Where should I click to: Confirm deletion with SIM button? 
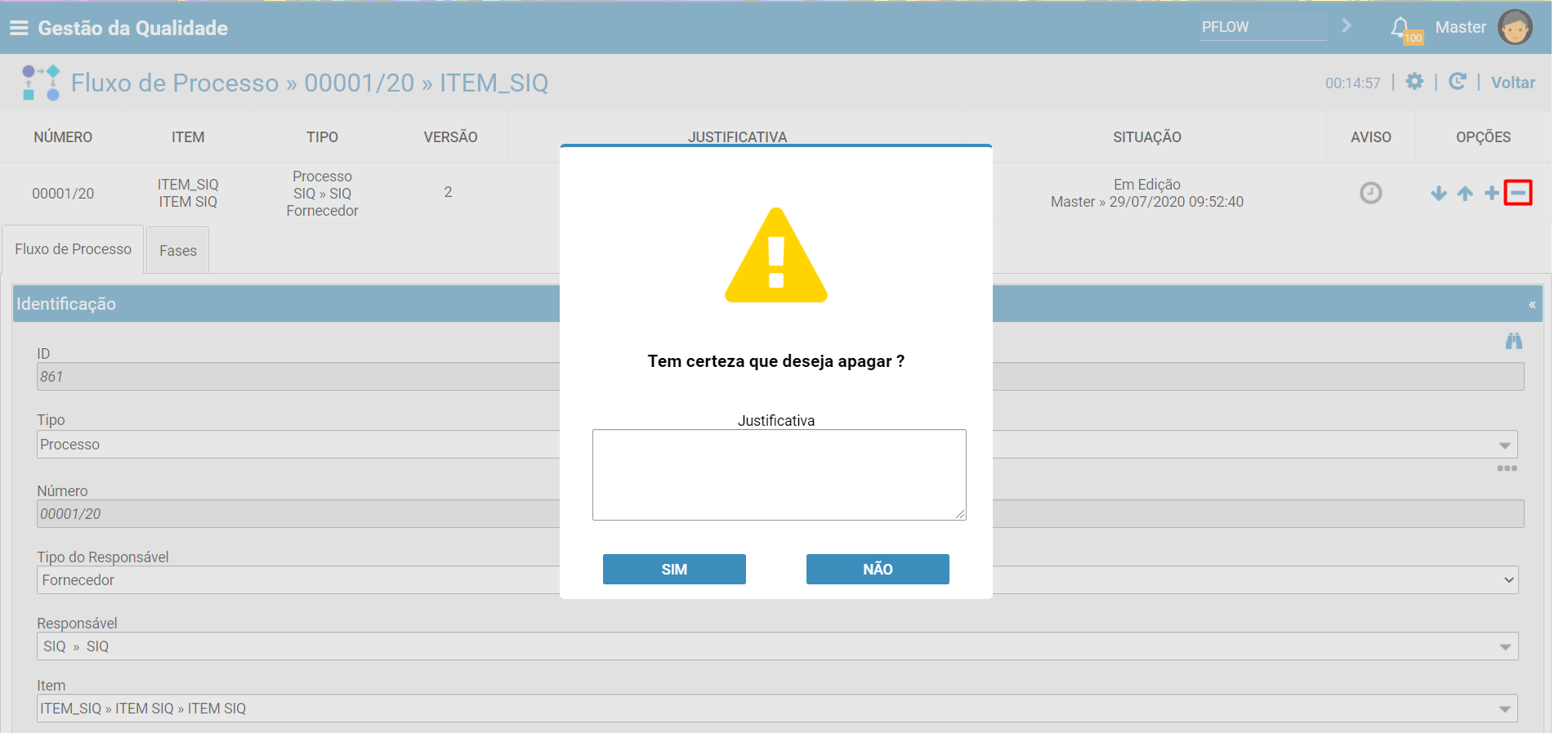[674, 570]
